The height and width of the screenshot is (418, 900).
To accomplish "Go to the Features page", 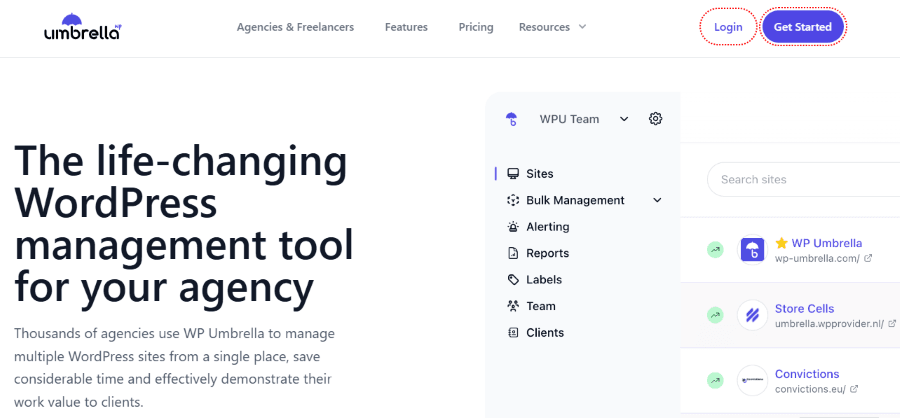I will coord(406,27).
